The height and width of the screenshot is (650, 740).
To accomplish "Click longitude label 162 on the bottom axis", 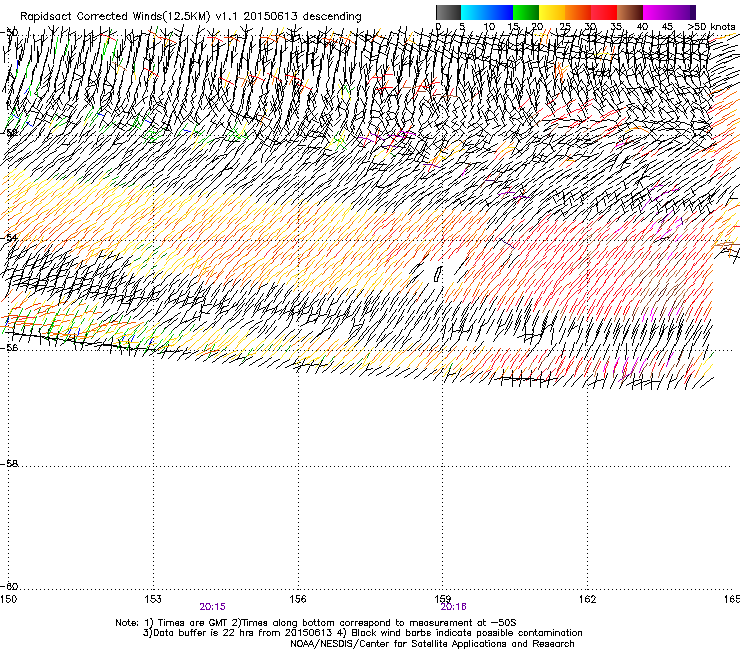I will tap(587, 599).
